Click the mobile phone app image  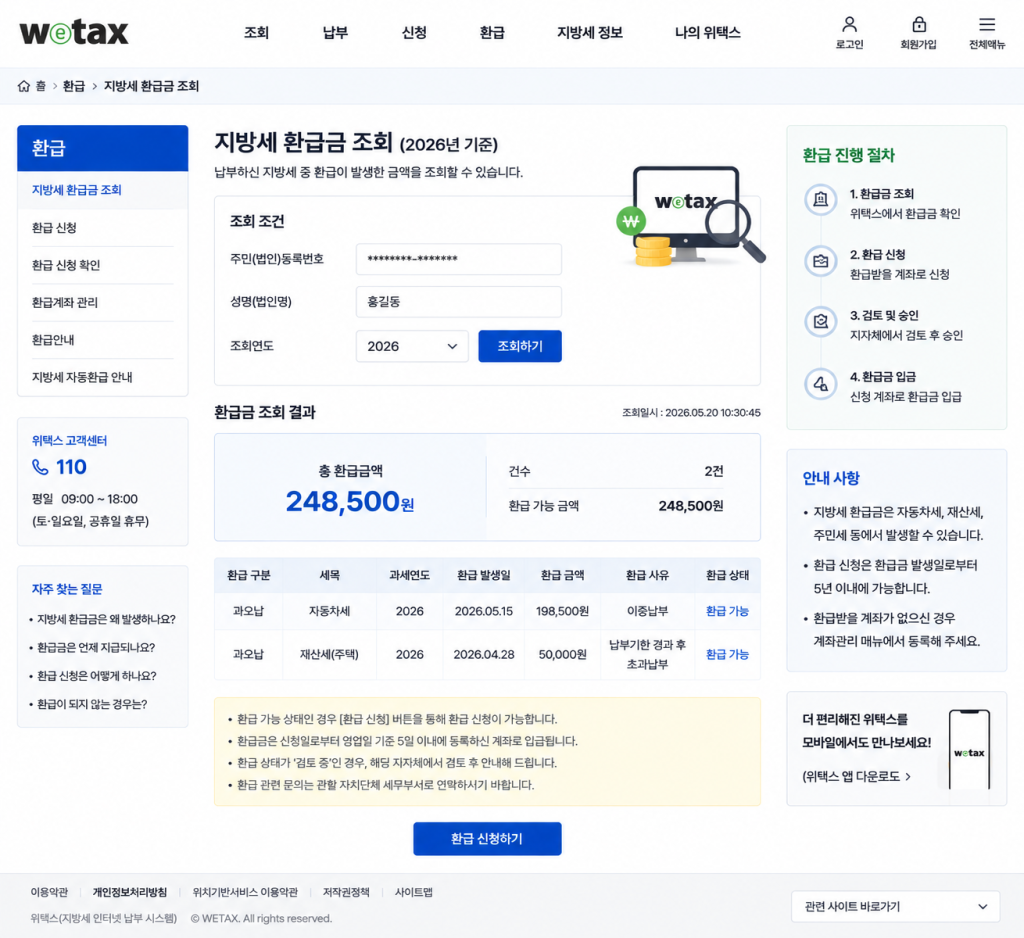coord(969,749)
